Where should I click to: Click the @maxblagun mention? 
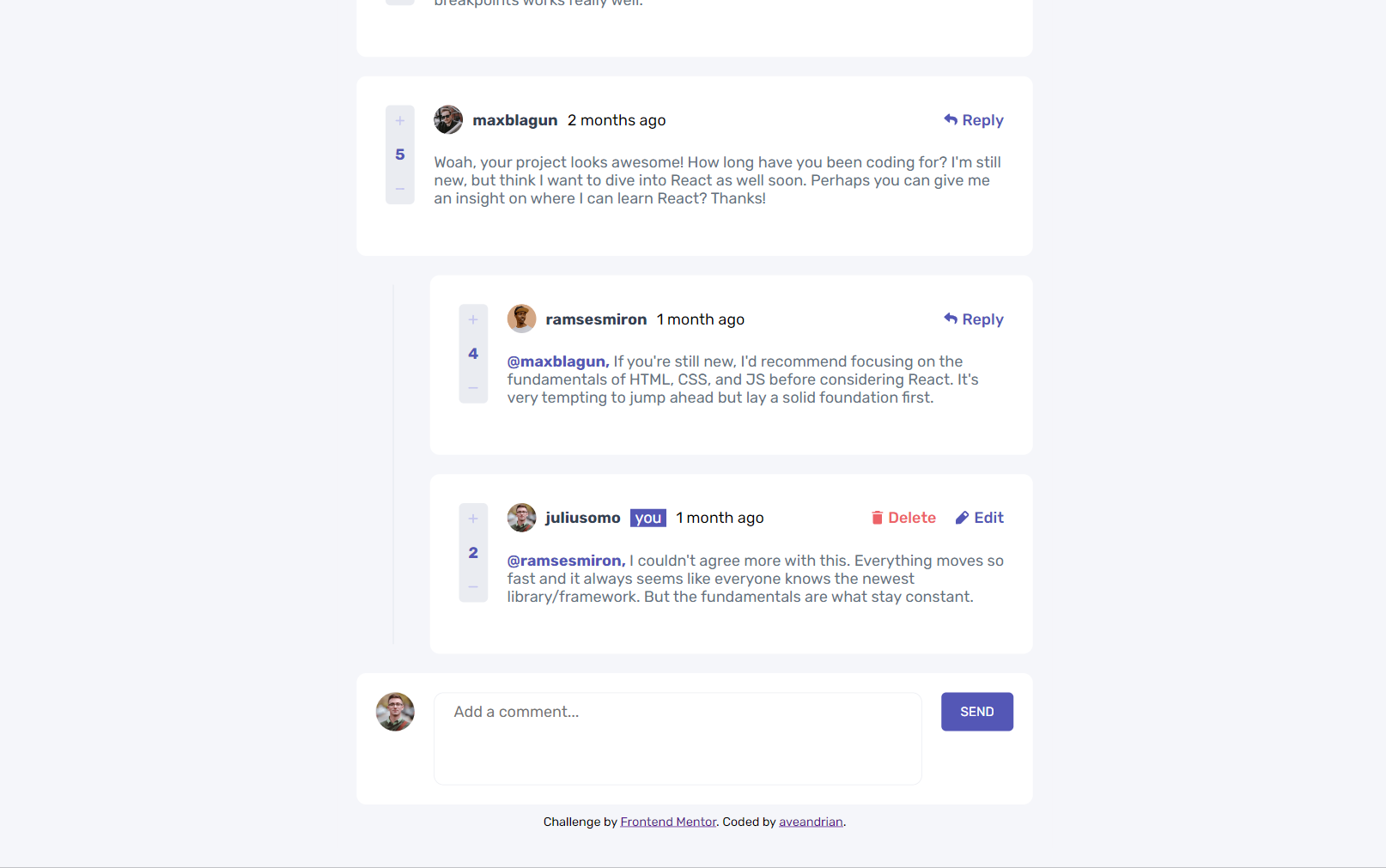point(558,361)
